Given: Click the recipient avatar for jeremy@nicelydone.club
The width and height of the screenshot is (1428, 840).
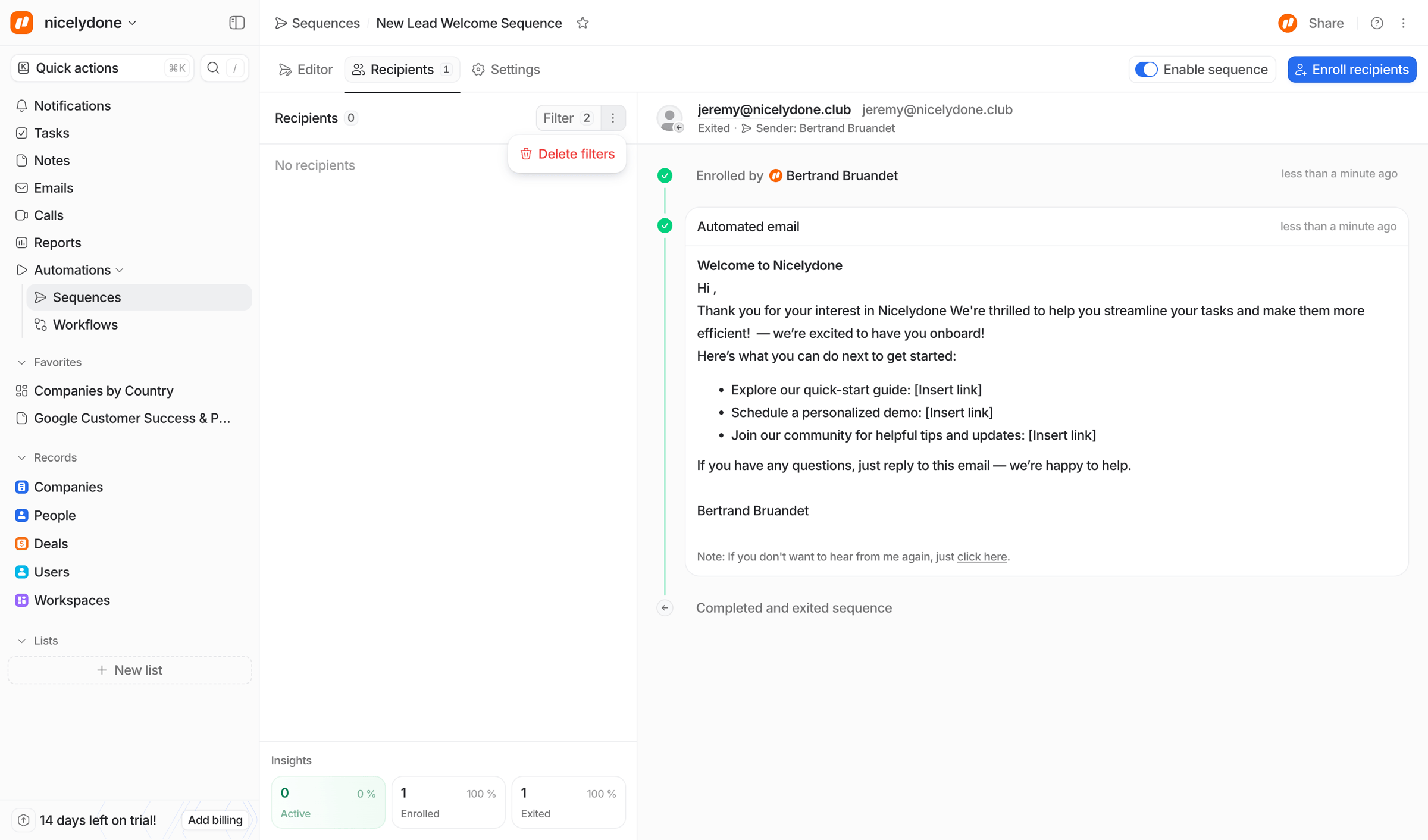Looking at the screenshot, I should (x=670, y=118).
